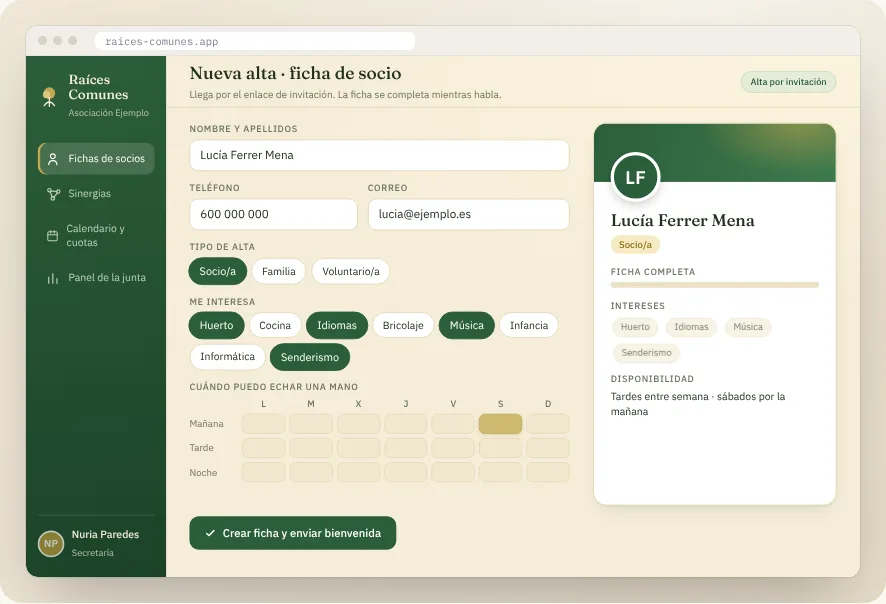The width and height of the screenshot is (886, 604).
Task: Select Familia as tipo de alta
Action: click(279, 271)
